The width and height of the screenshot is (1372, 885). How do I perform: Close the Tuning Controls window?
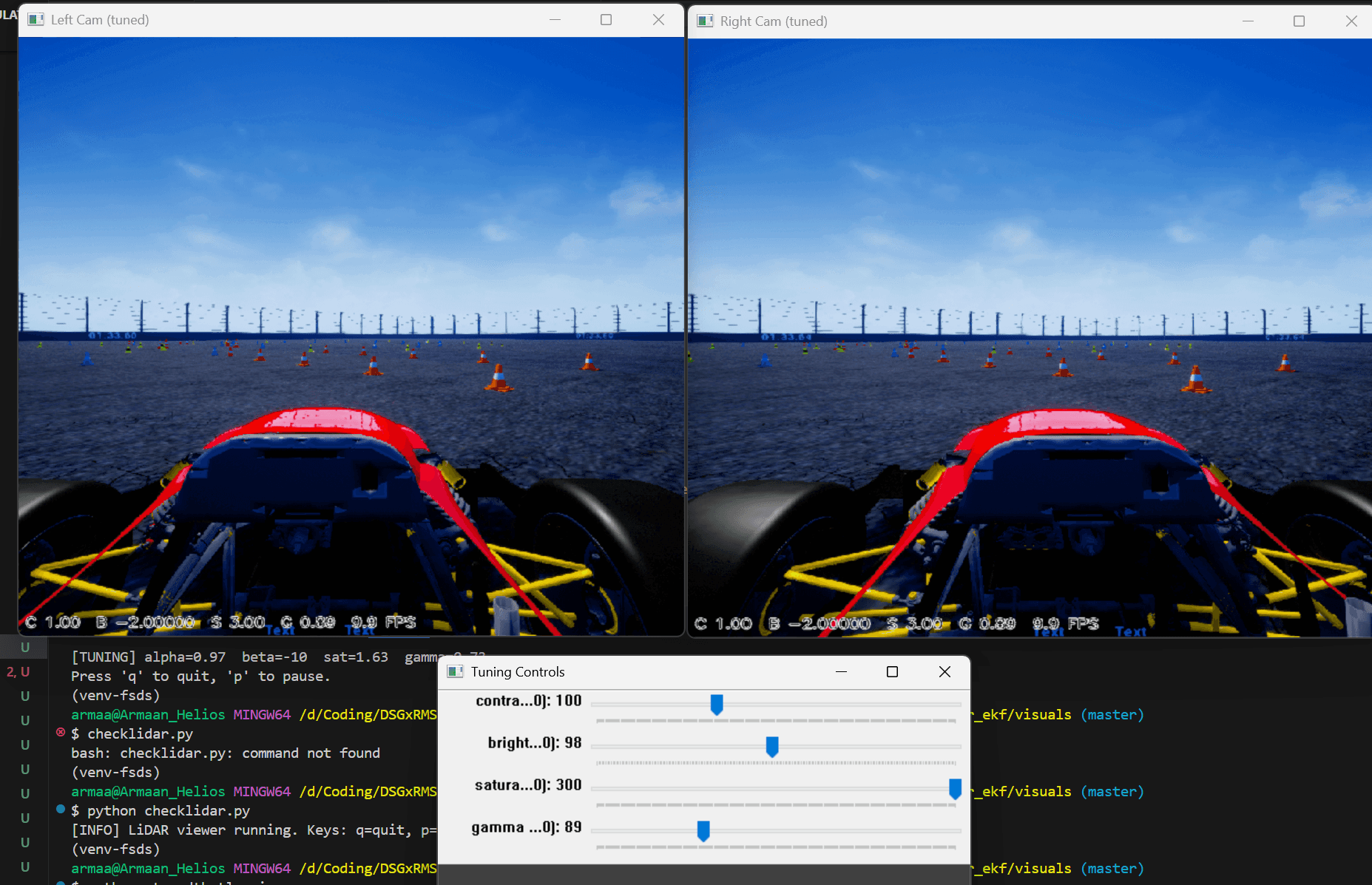944,671
